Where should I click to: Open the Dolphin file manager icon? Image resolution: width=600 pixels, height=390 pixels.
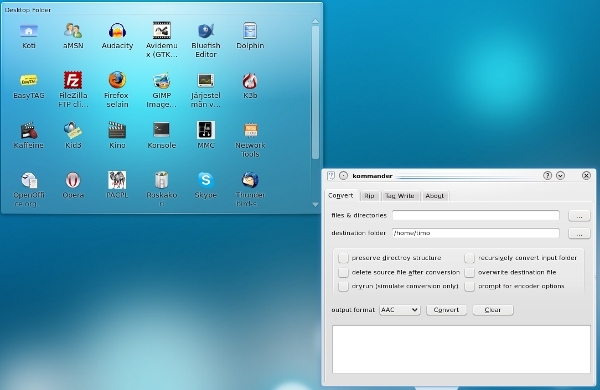[x=250, y=31]
